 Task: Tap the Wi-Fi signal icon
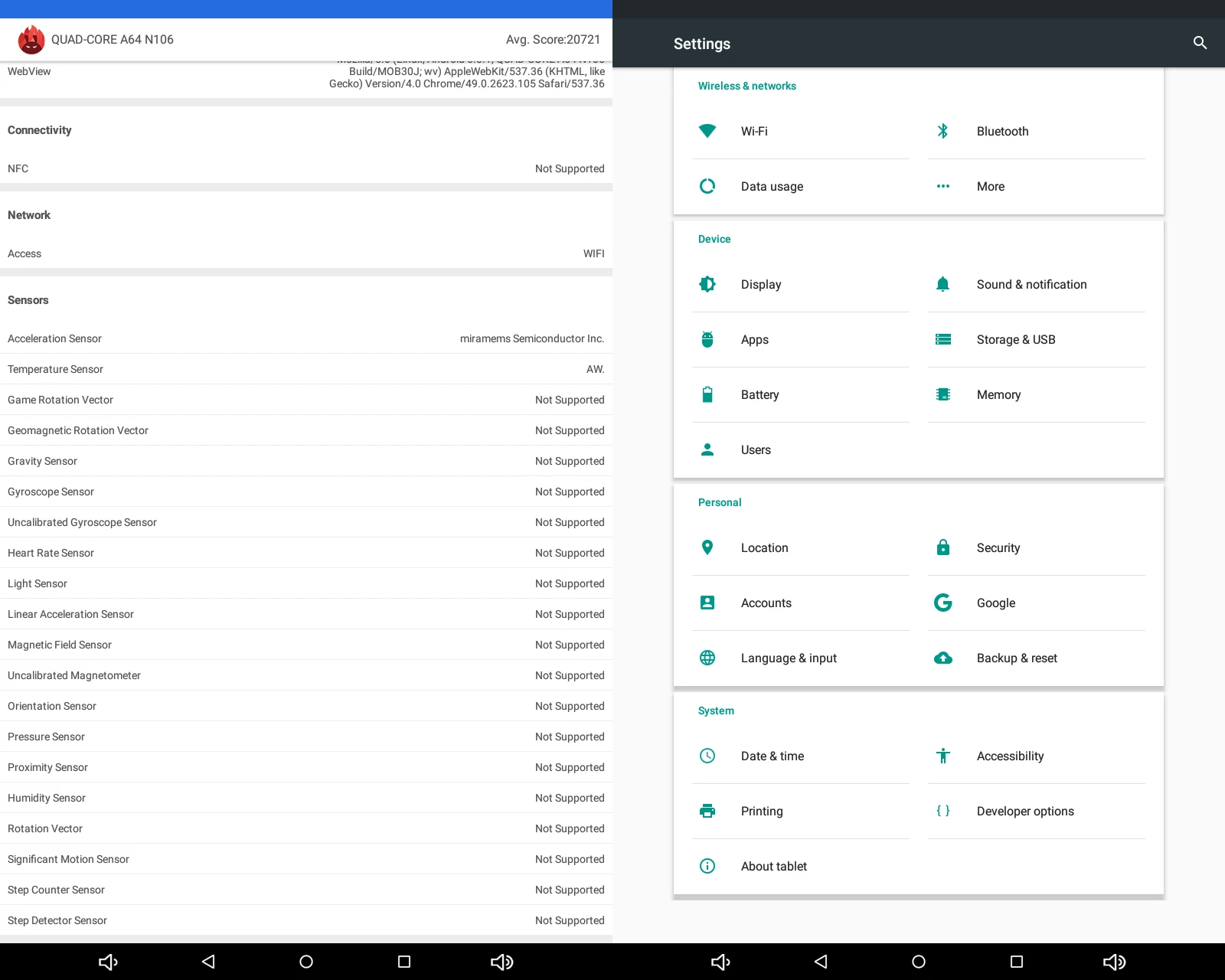707,131
